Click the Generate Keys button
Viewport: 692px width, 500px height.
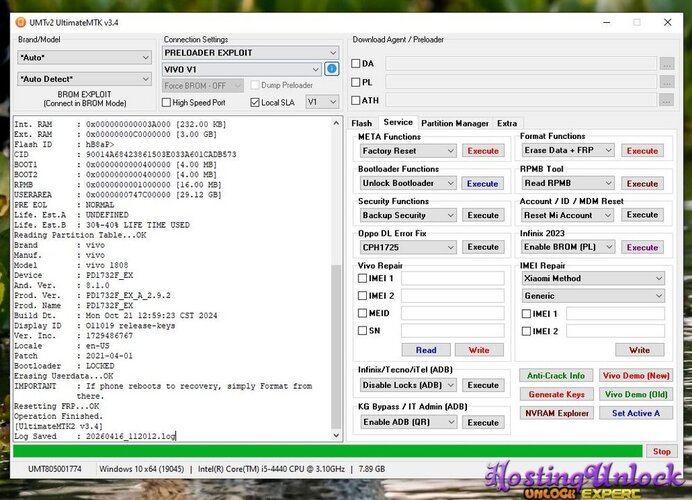(556, 395)
